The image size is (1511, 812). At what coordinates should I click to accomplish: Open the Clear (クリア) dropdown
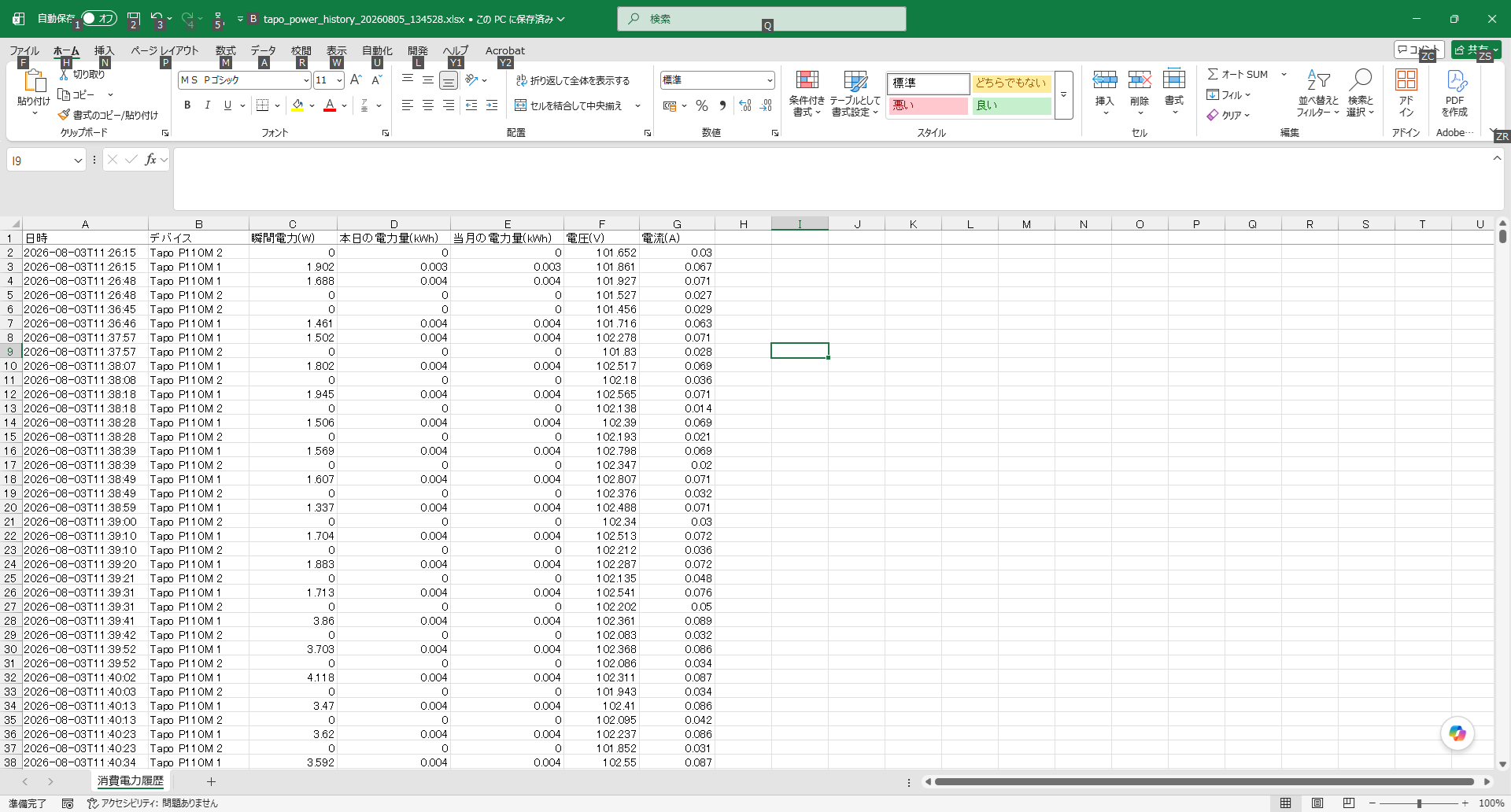(x=1228, y=115)
